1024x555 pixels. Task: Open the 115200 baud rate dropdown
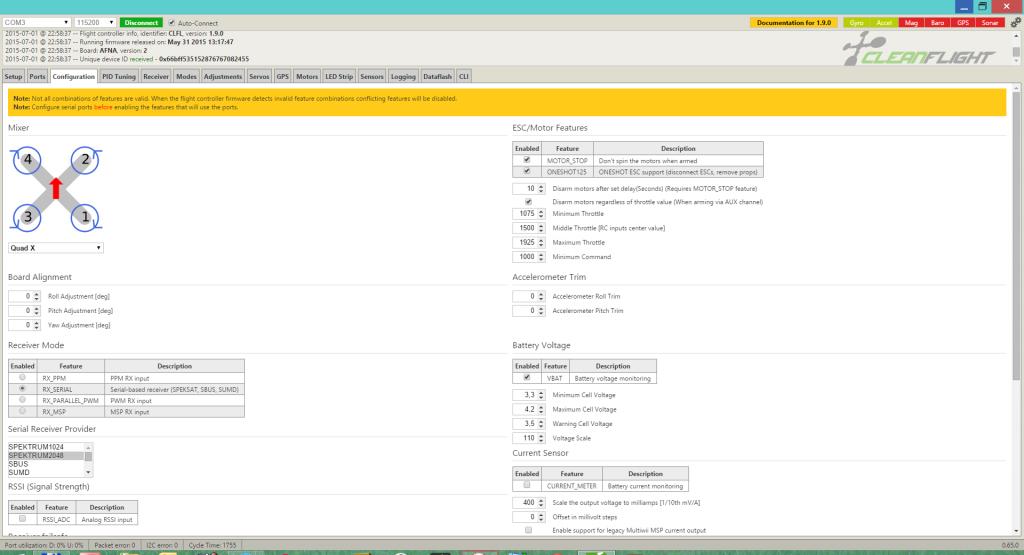coord(95,22)
